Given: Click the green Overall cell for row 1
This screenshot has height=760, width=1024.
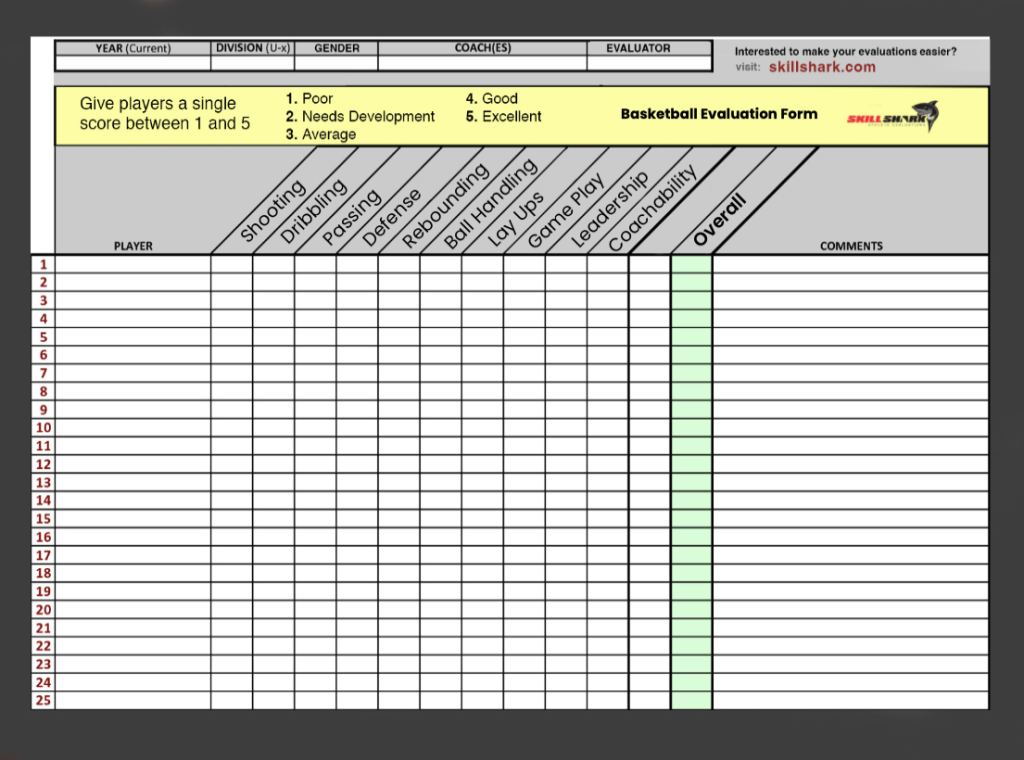Looking at the screenshot, I should click(690, 263).
